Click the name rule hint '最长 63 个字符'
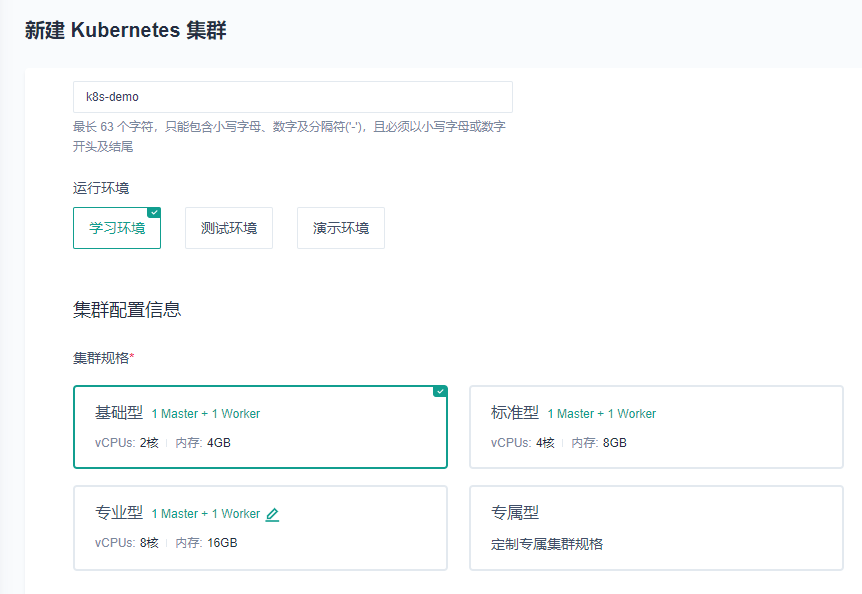The height and width of the screenshot is (594, 862). point(289,136)
